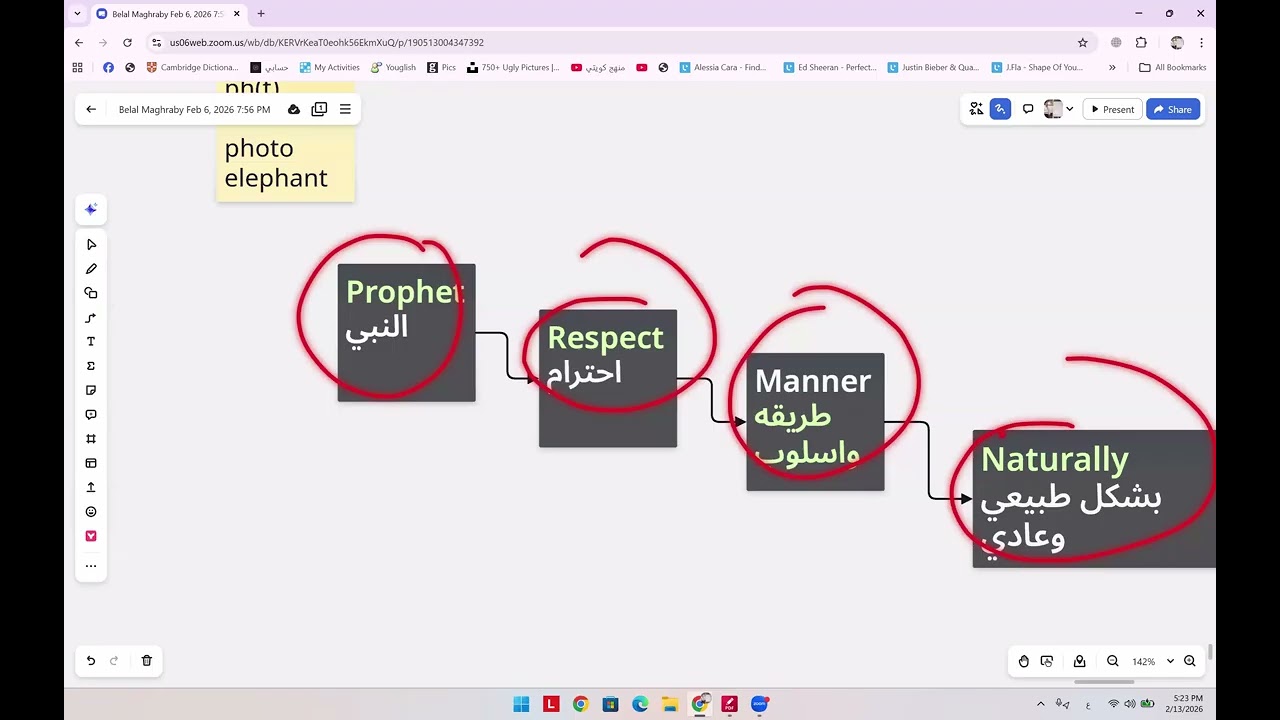Select the Prophet card
The image size is (1280, 720).
click(406, 333)
